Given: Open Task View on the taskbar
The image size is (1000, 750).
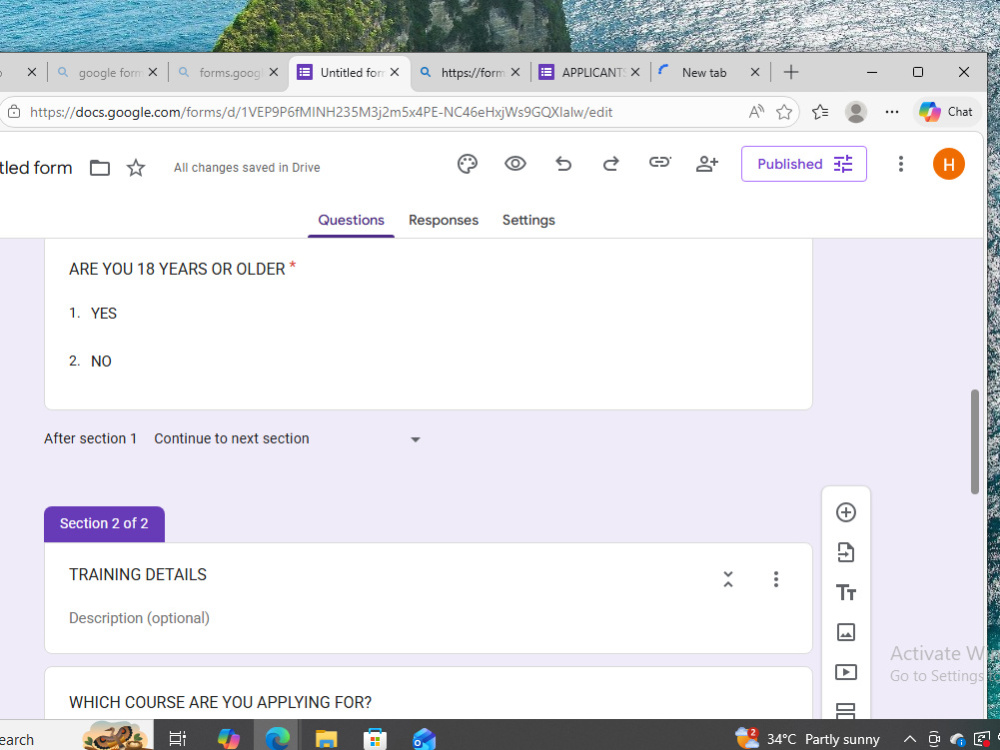Looking at the screenshot, I should (177, 739).
